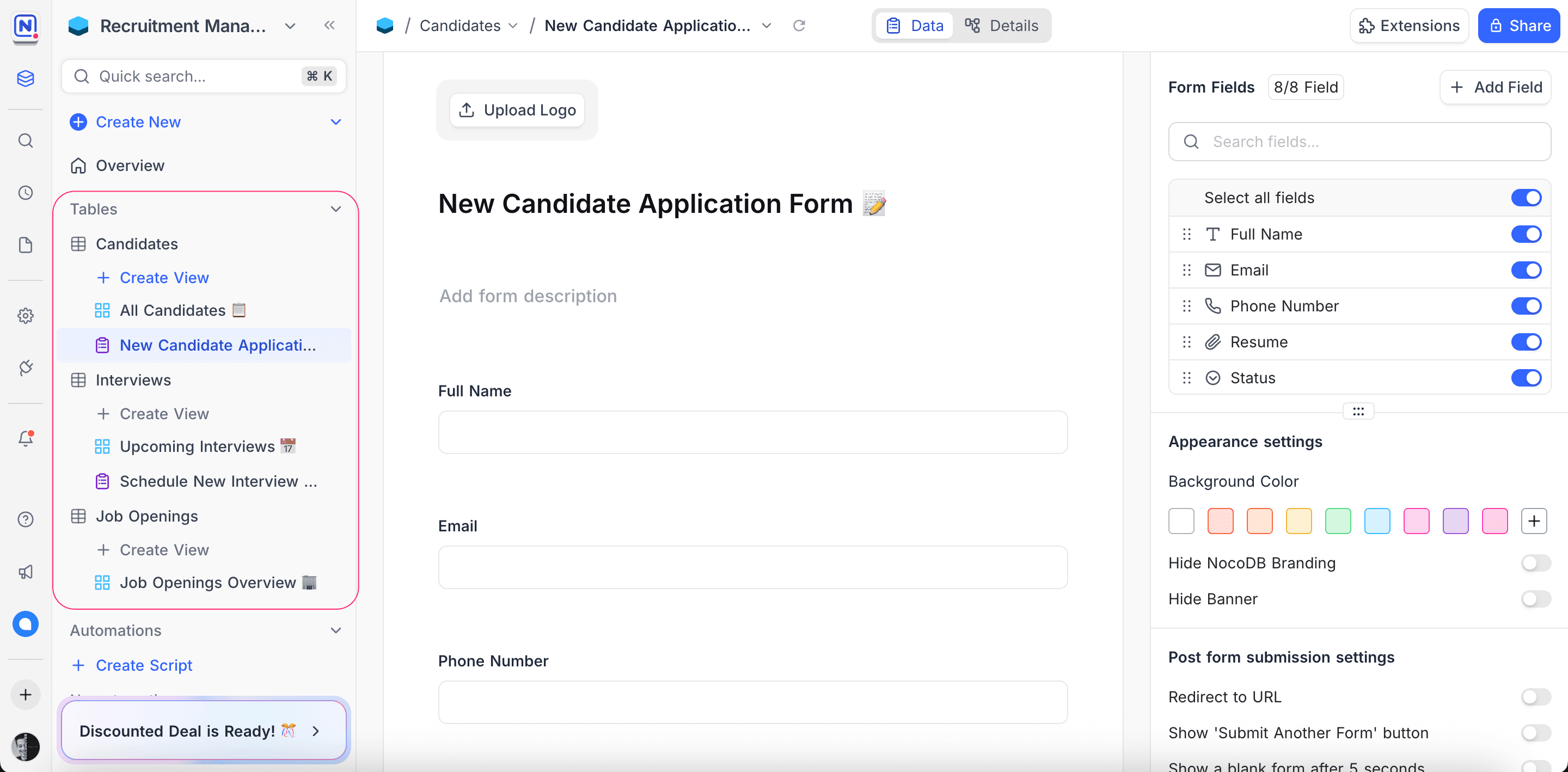Click the settings gear icon

click(x=26, y=315)
